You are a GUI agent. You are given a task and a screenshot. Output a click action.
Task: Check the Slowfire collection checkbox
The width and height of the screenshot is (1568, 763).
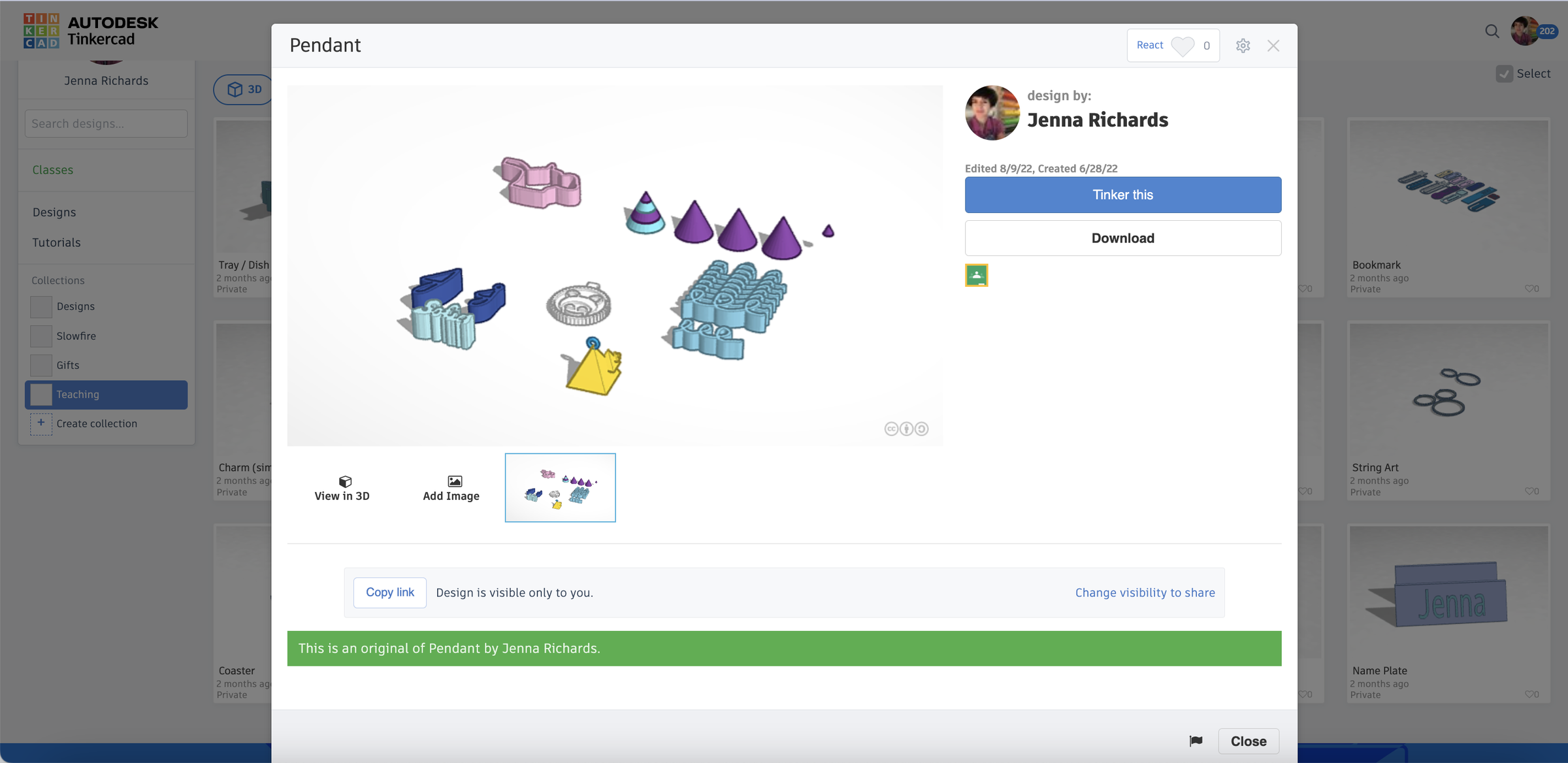(41, 336)
